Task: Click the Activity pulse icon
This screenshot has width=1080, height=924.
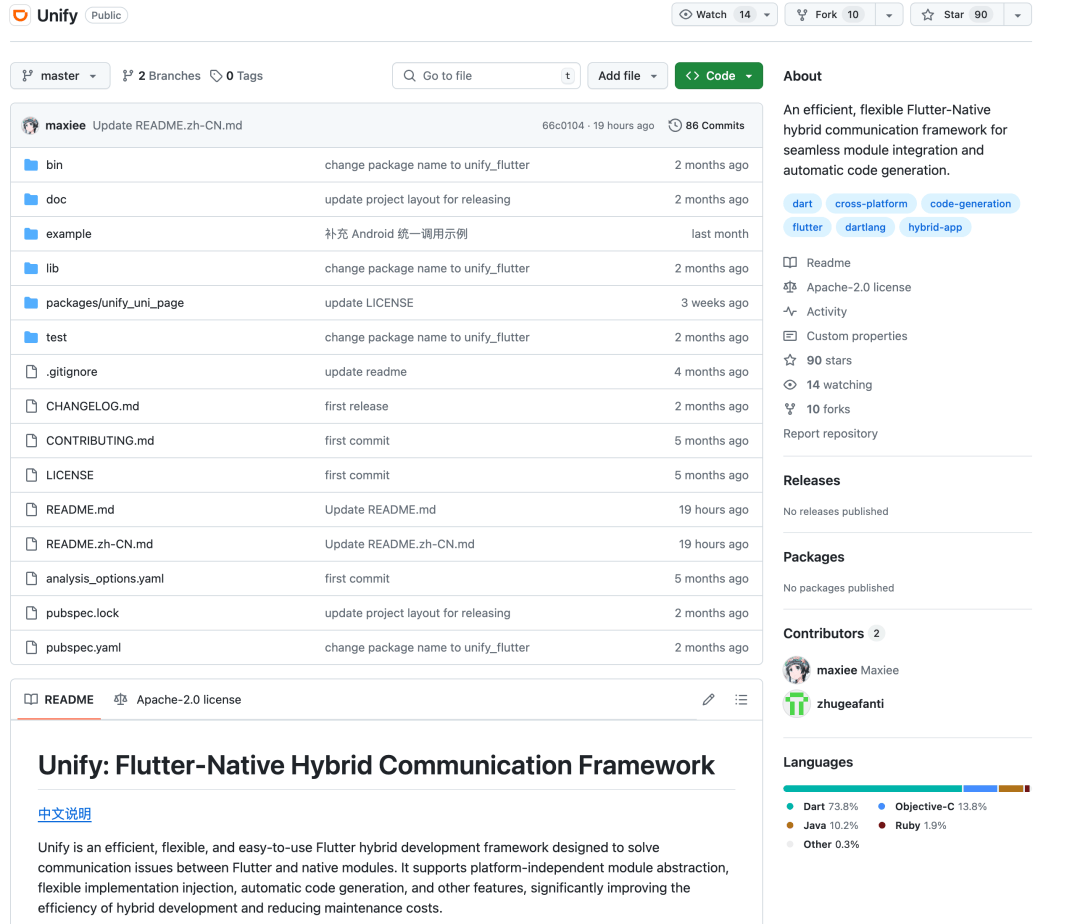Action: tap(790, 311)
